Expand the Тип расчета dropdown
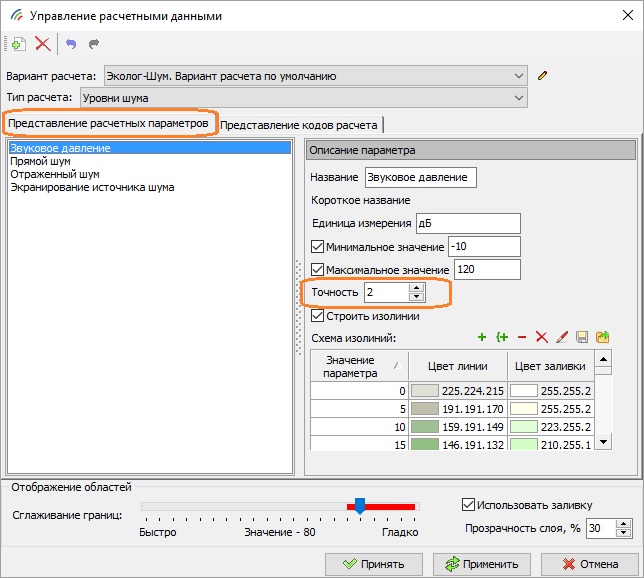Viewport: 644px width, 578px height. click(517, 97)
